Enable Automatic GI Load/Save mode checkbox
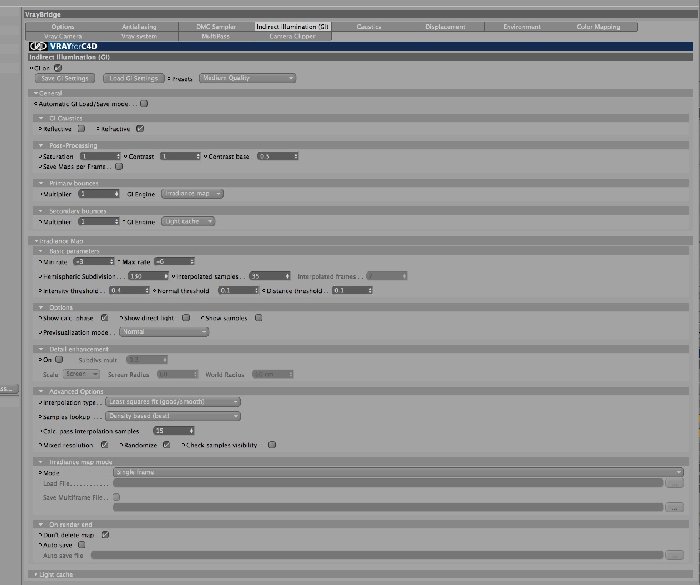 [x=144, y=104]
